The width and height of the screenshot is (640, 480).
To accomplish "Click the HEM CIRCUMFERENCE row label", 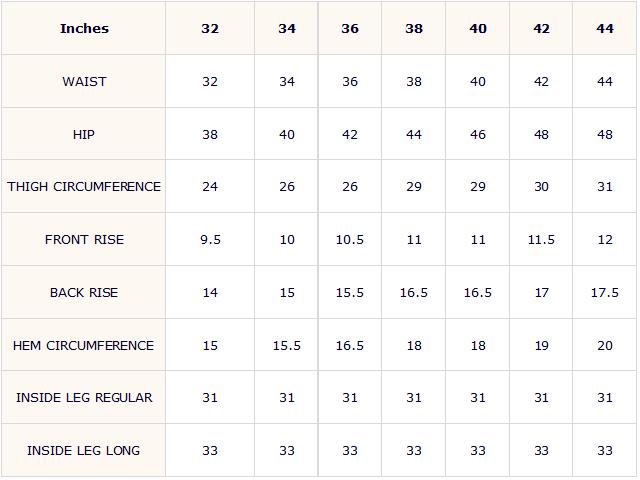I will (x=84, y=346).
